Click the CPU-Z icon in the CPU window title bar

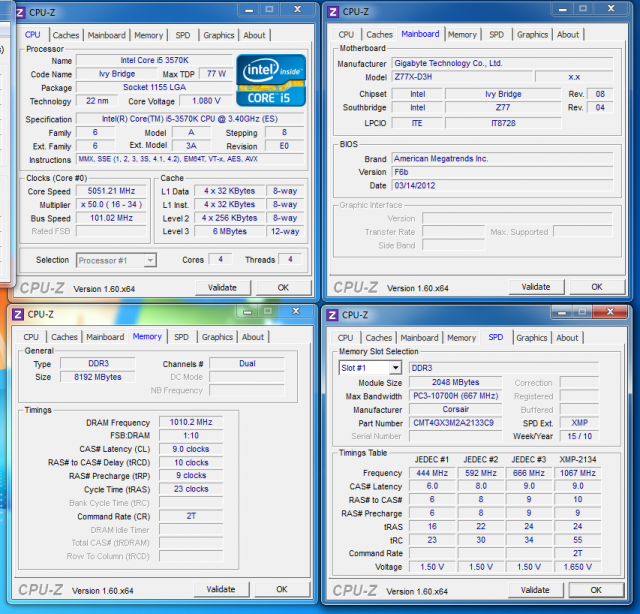(20, 13)
